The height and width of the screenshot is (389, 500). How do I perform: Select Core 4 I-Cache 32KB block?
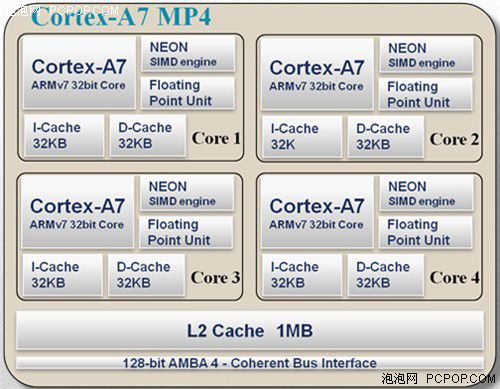[302, 275]
